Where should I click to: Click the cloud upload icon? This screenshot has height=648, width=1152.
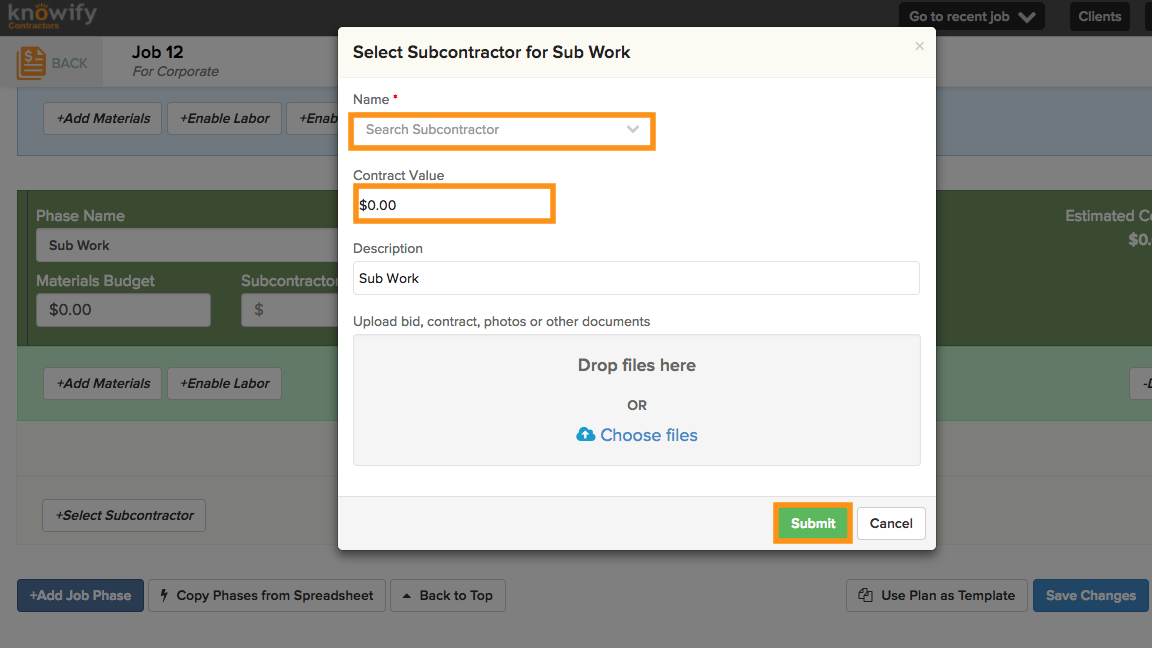(x=586, y=435)
